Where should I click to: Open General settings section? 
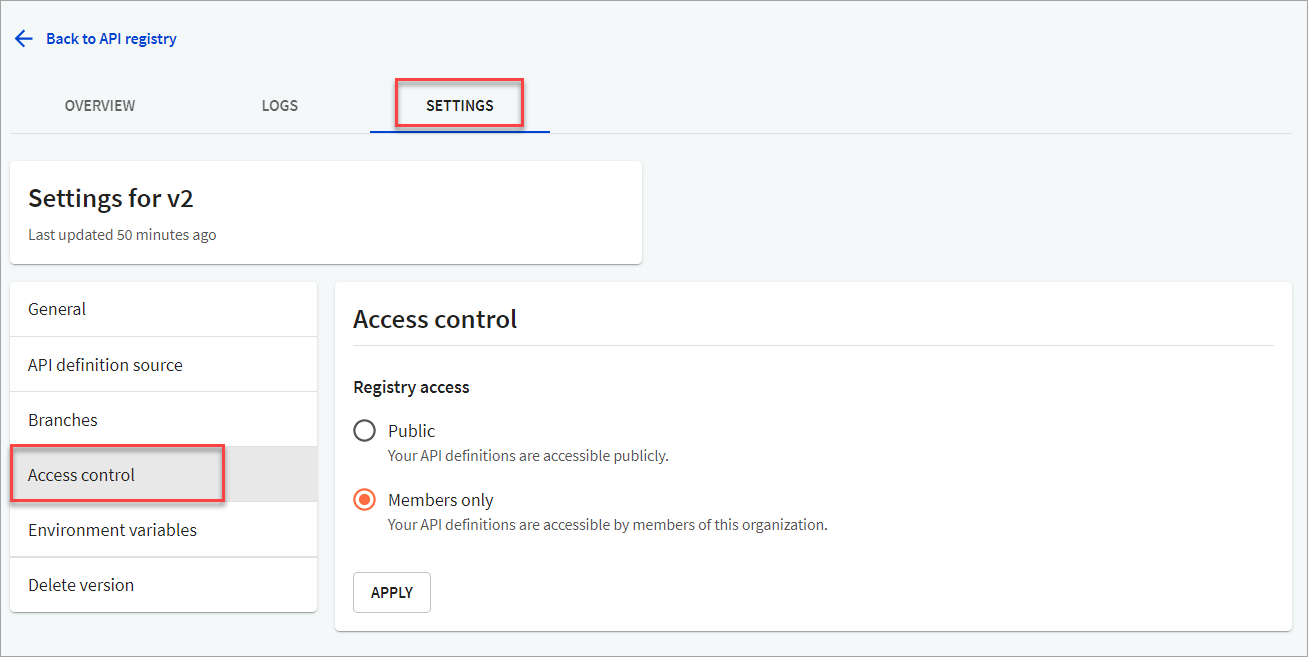pyautogui.click(x=163, y=309)
